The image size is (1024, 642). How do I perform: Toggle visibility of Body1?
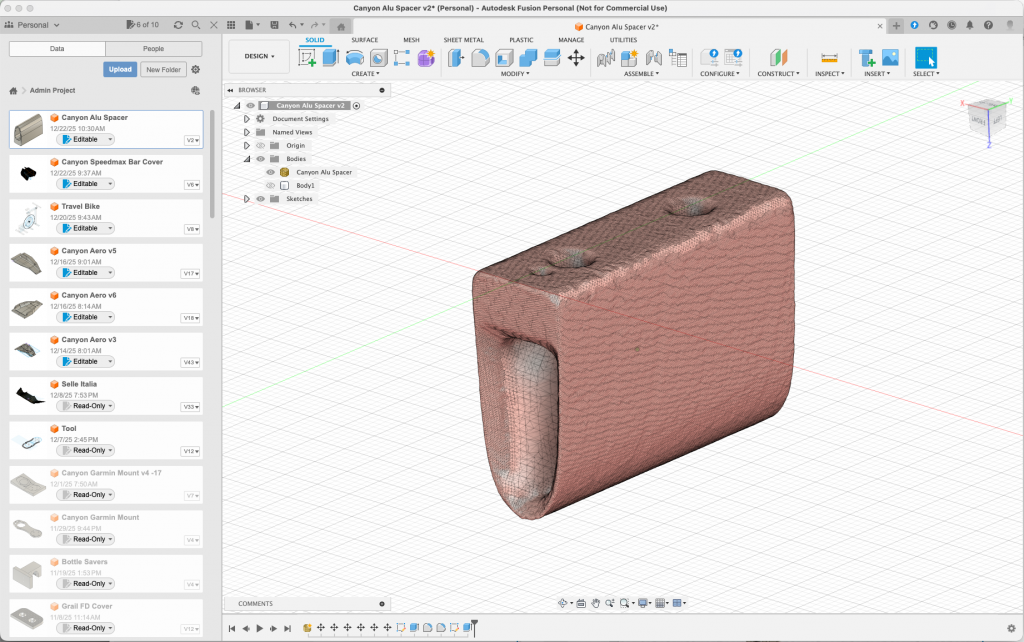tap(270, 185)
